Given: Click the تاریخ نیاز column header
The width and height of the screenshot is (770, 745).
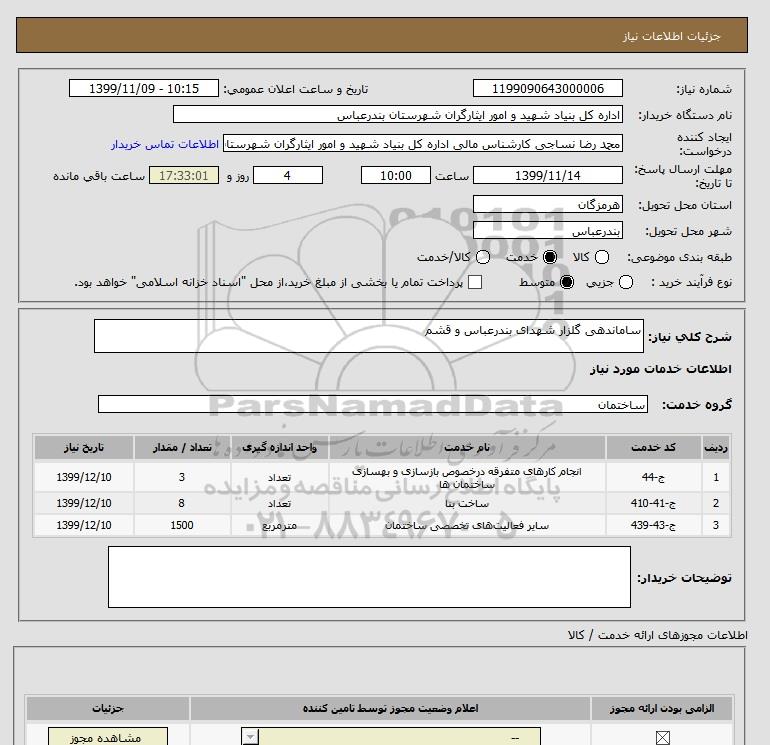Looking at the screenshot, I should tap(84, 447).
